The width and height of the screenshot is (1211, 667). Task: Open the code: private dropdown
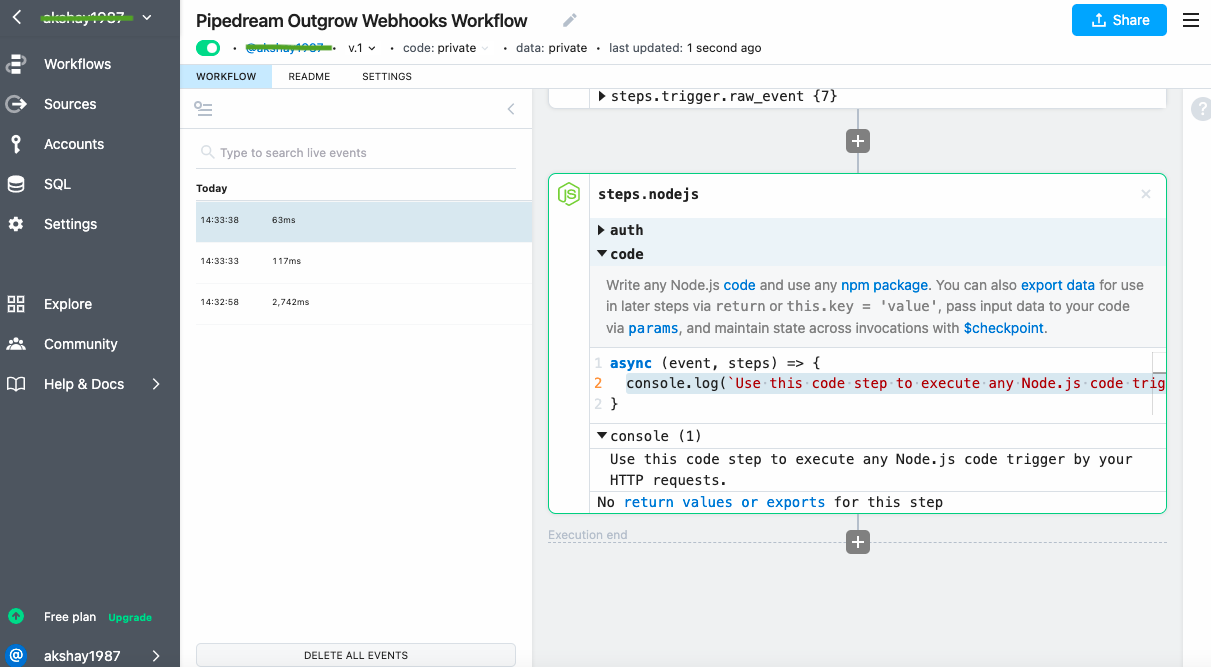pos(446,48)
